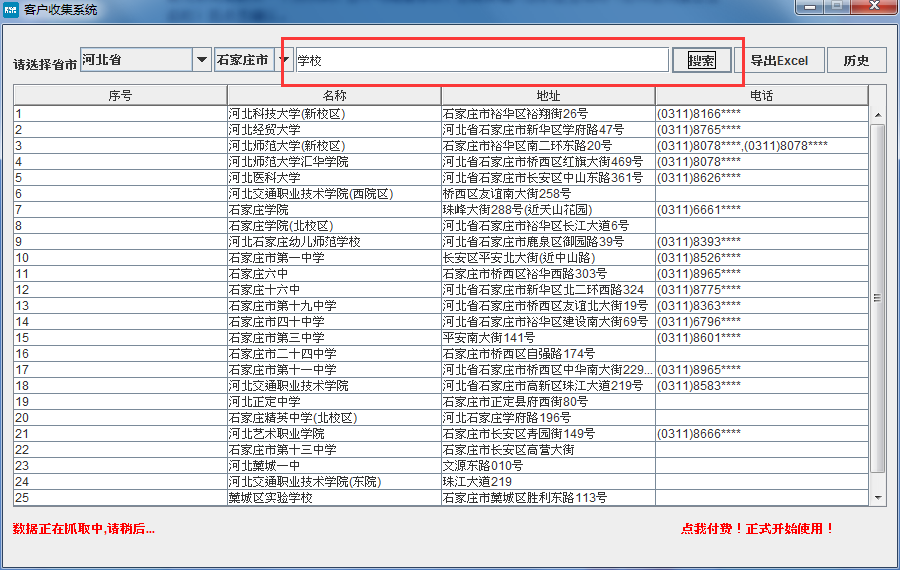The height and width of the screenshot is (570, 900).
Task: Click the 序号 column header
Action: (120, 95)
